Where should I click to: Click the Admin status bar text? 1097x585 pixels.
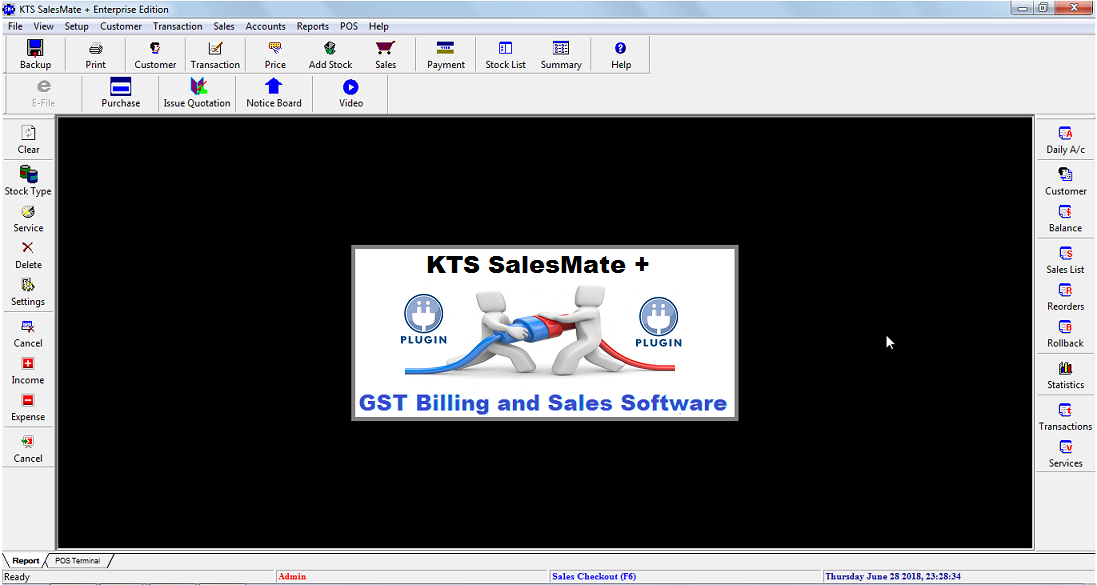(292, 577)
